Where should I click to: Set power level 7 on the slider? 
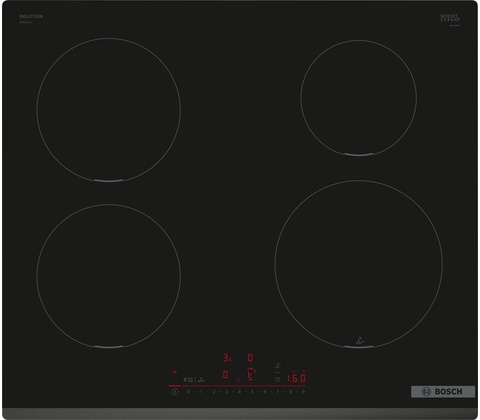pyautogui.click(x=278, y=392)
